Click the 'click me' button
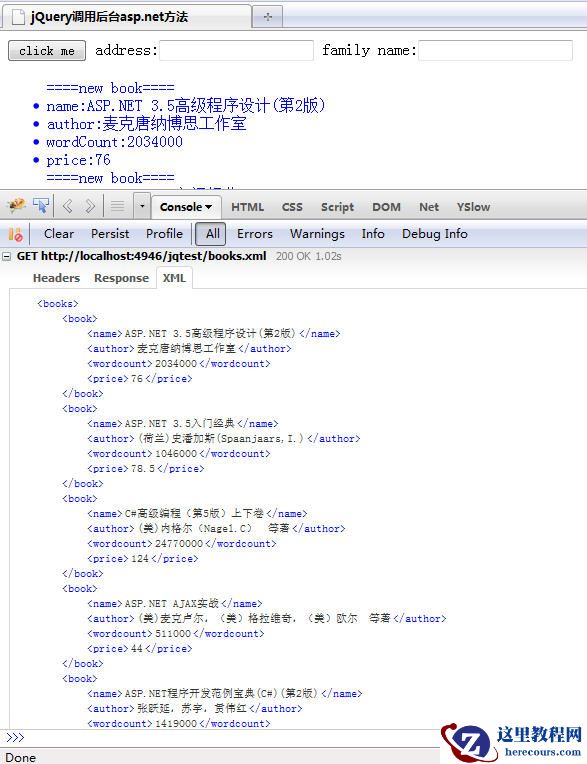The width and height of the screenshot is (587, 764). [47, 51]
